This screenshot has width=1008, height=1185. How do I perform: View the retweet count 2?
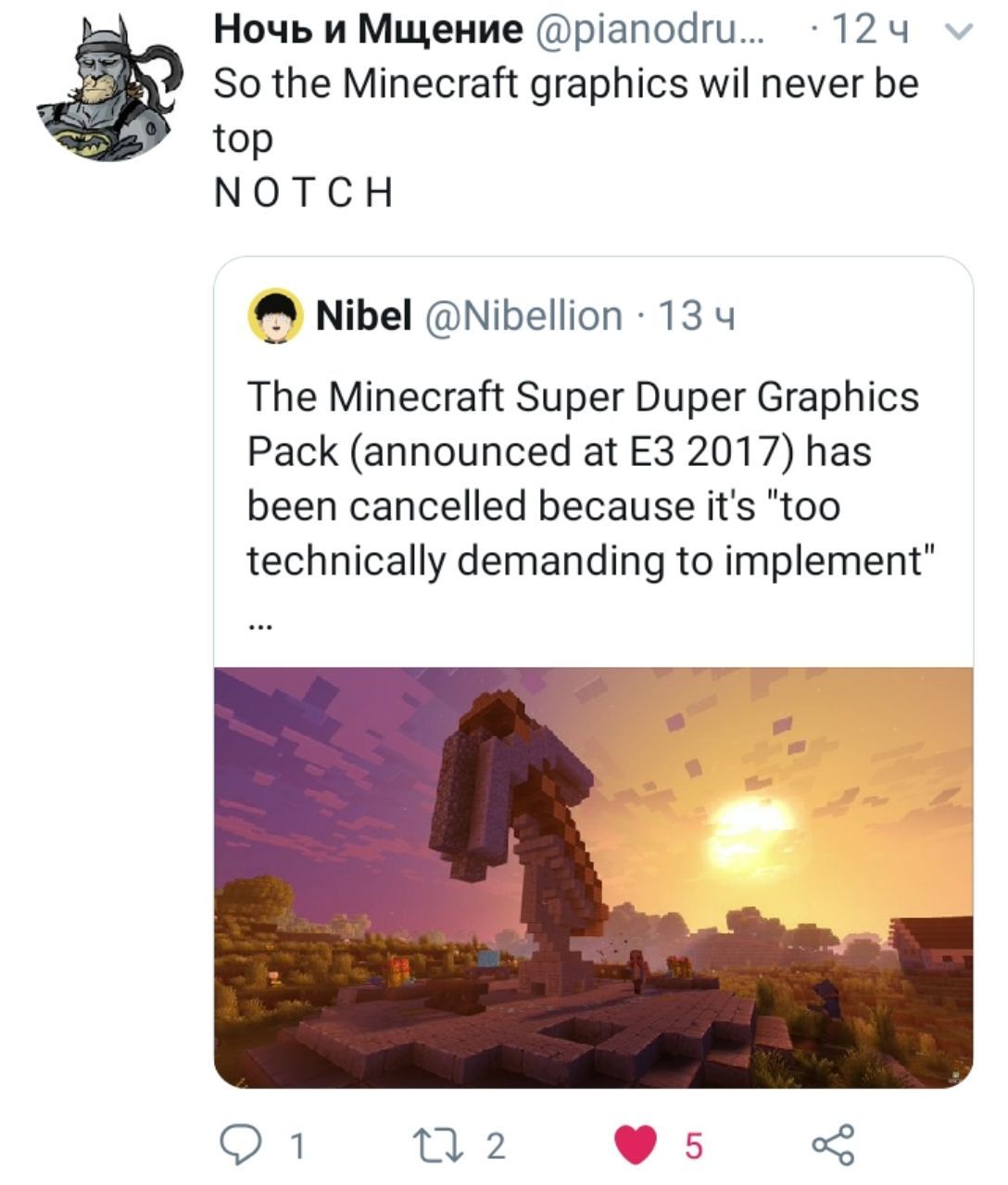[497, 1147]
